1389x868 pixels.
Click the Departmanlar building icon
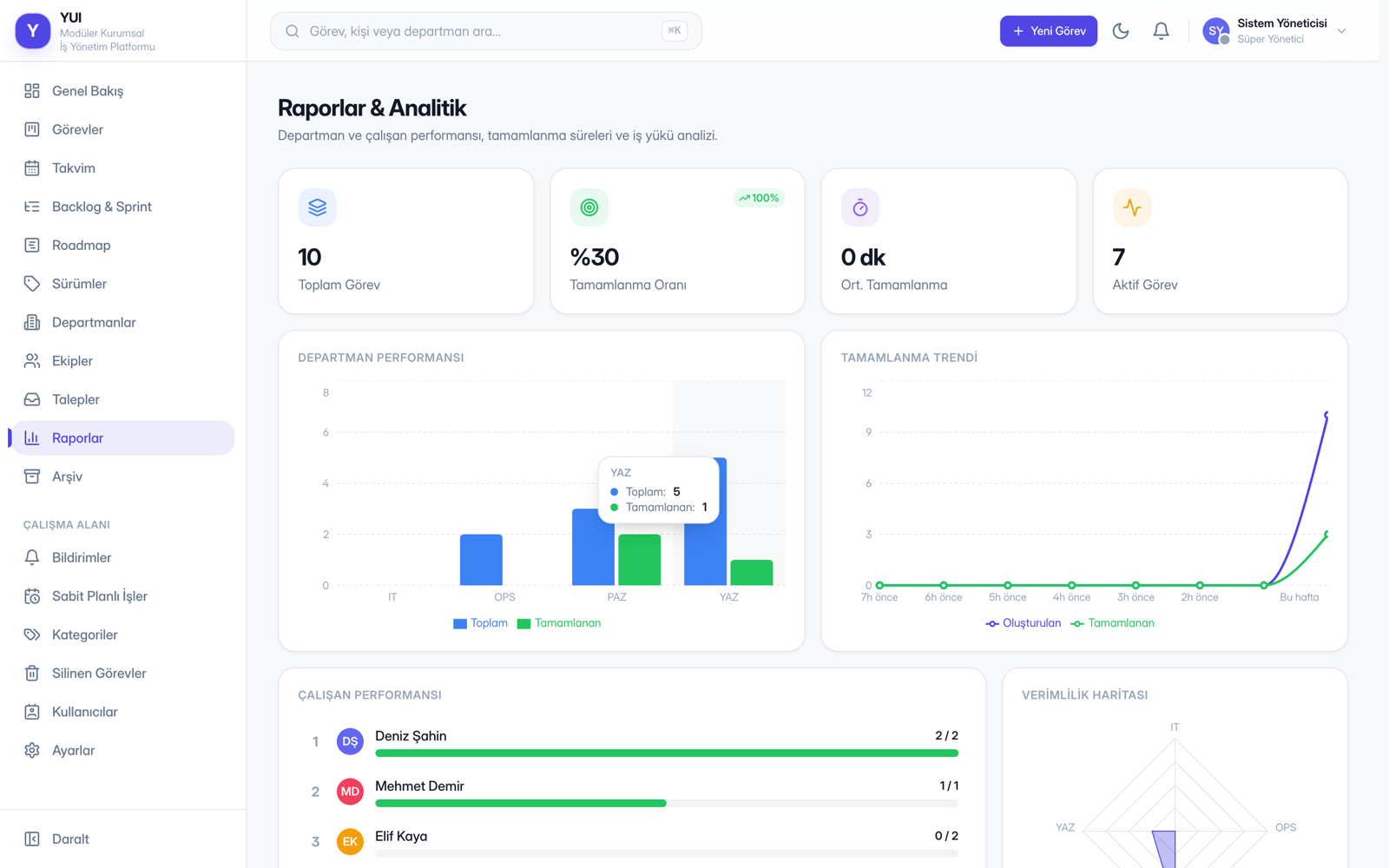(32, 322)
